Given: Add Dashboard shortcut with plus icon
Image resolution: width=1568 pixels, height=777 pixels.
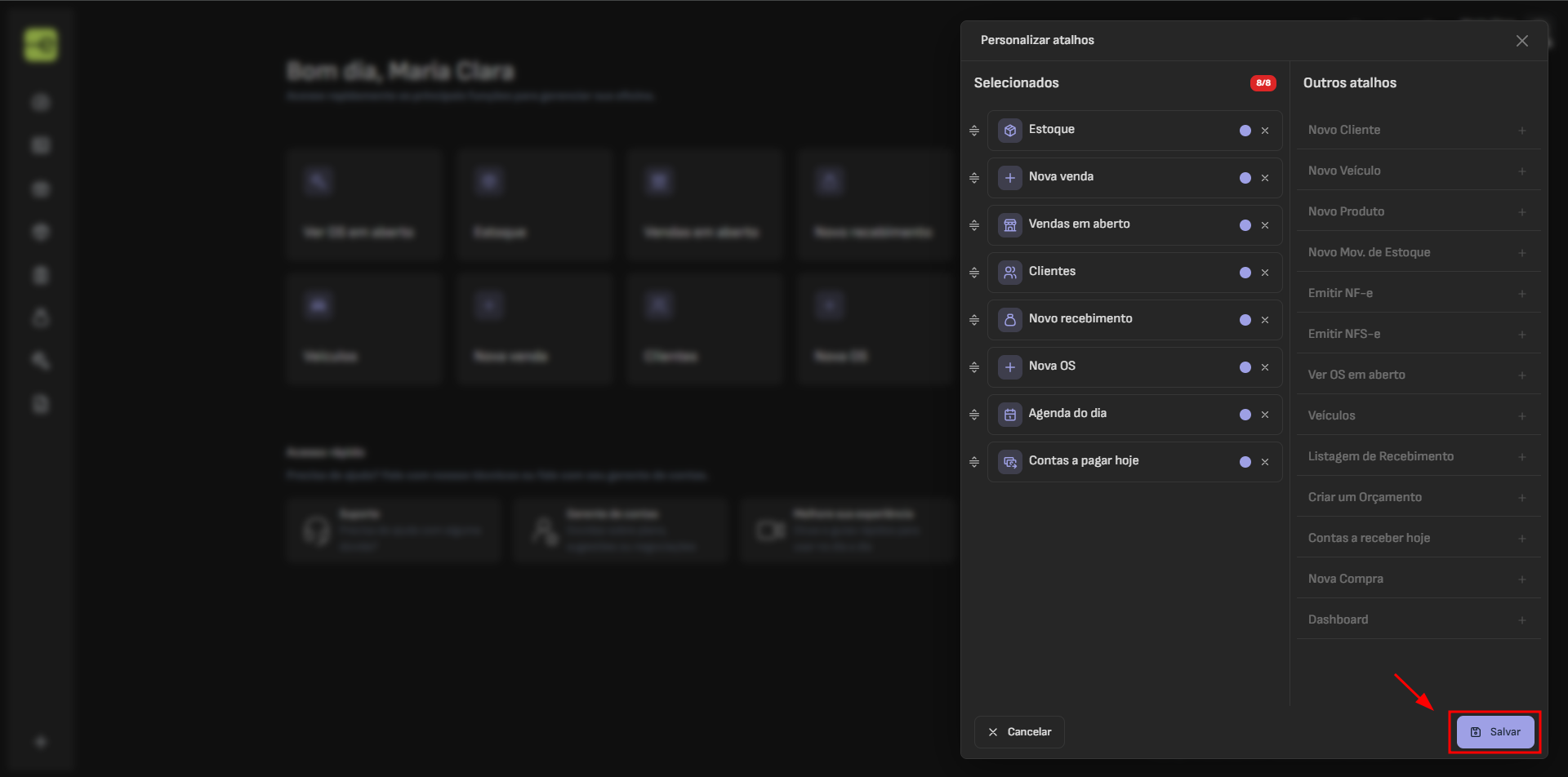Looking at the screenshot, I should (x=1521, y=620).
